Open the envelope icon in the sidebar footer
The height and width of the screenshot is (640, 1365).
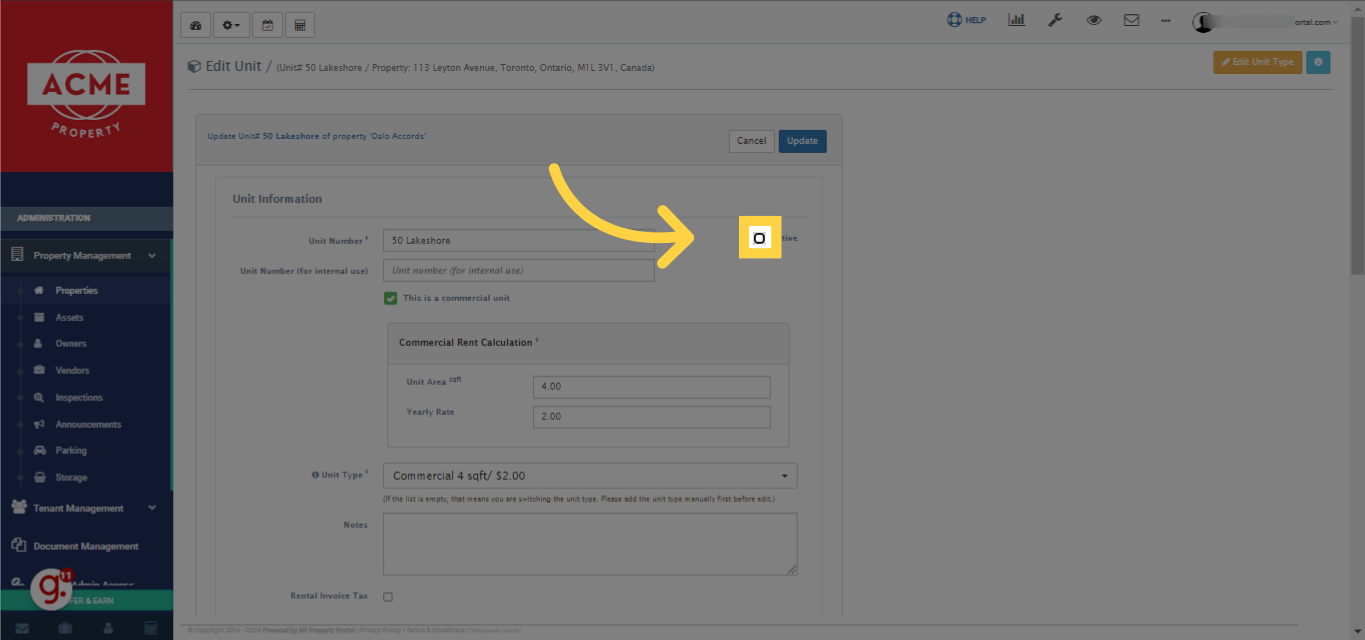point(24,627)
